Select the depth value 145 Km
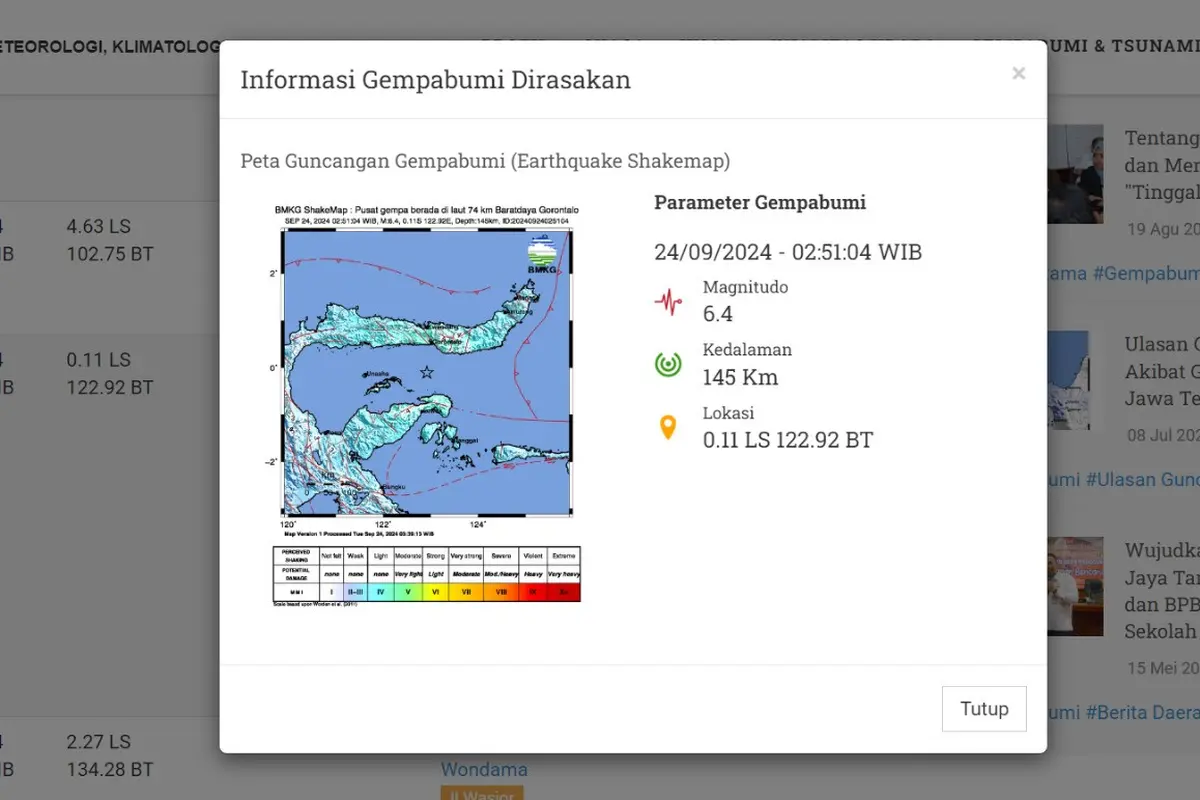 pyautogui.click(x=740, y=377)
